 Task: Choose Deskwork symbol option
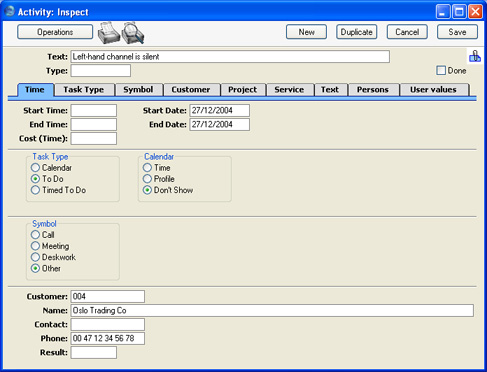pyautogui.click(x=35, y=257)
